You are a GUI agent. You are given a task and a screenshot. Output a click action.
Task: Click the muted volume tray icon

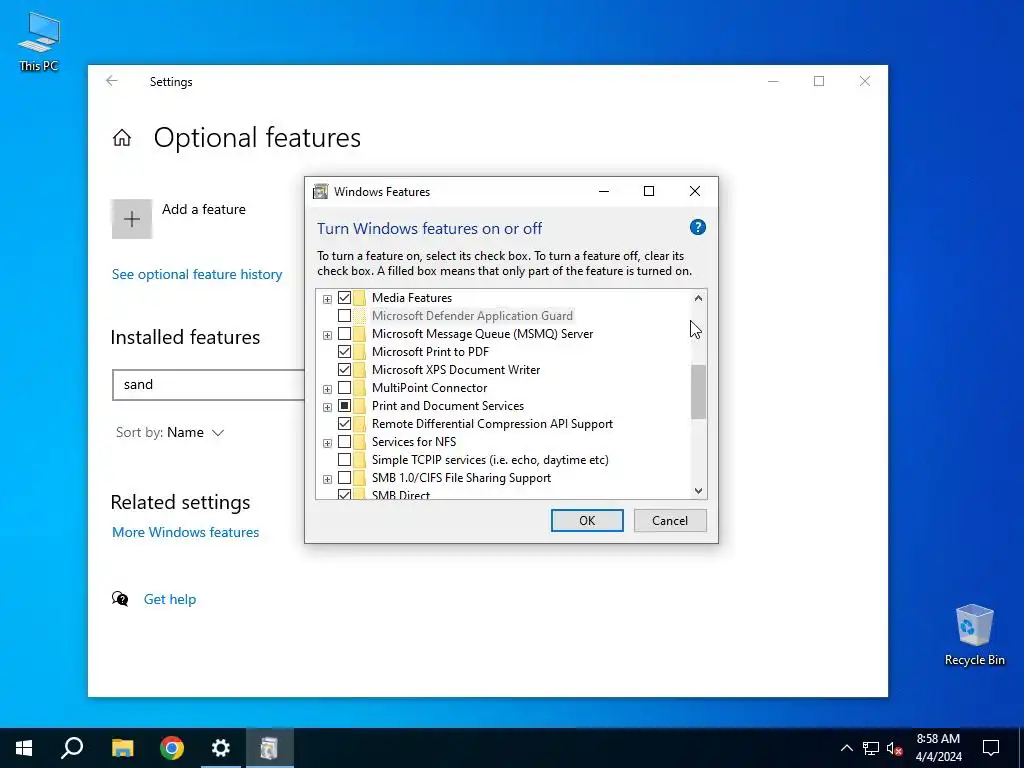894,748
